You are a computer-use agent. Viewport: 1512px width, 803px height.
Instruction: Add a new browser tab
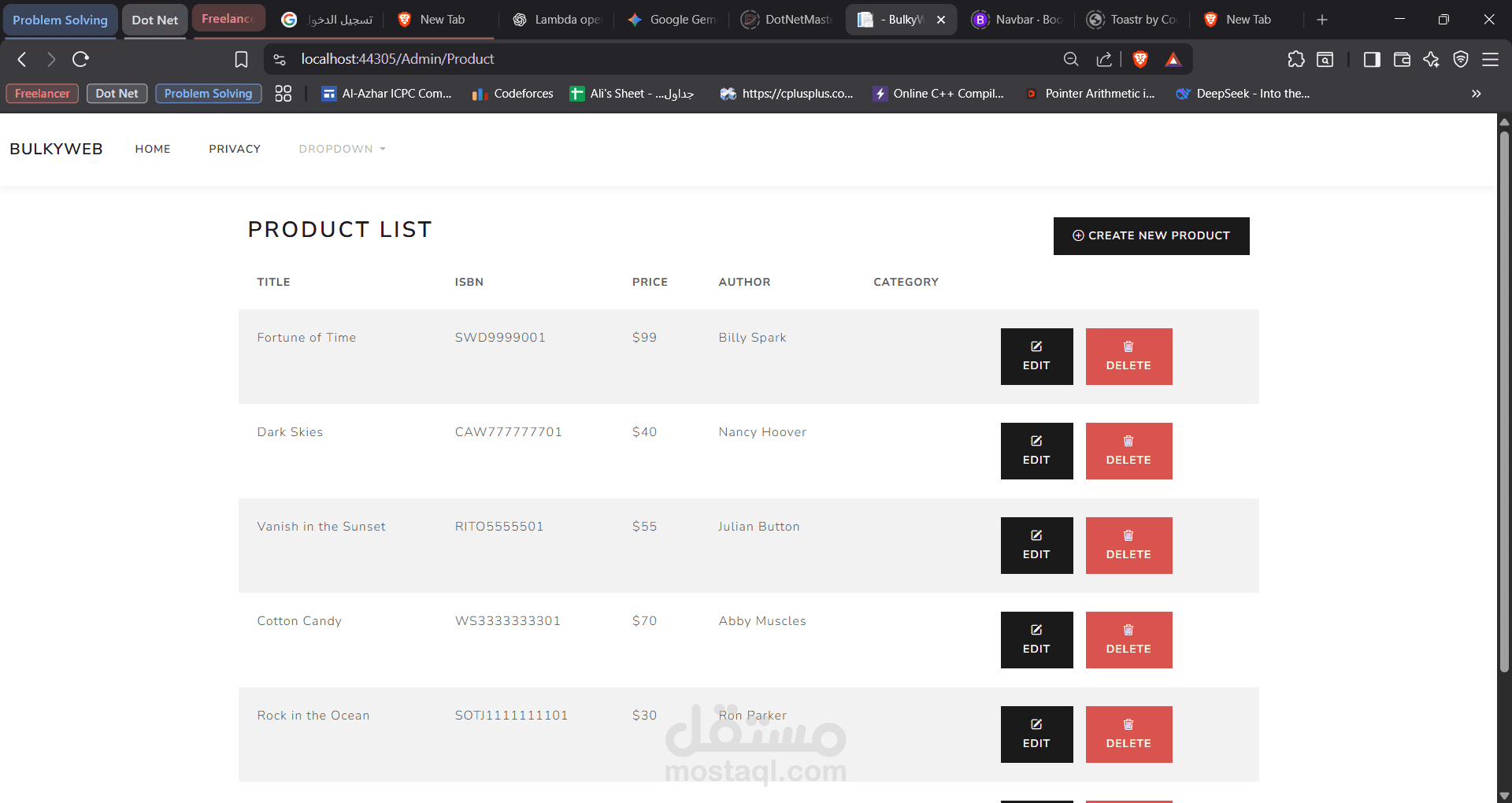[1322, 20]
